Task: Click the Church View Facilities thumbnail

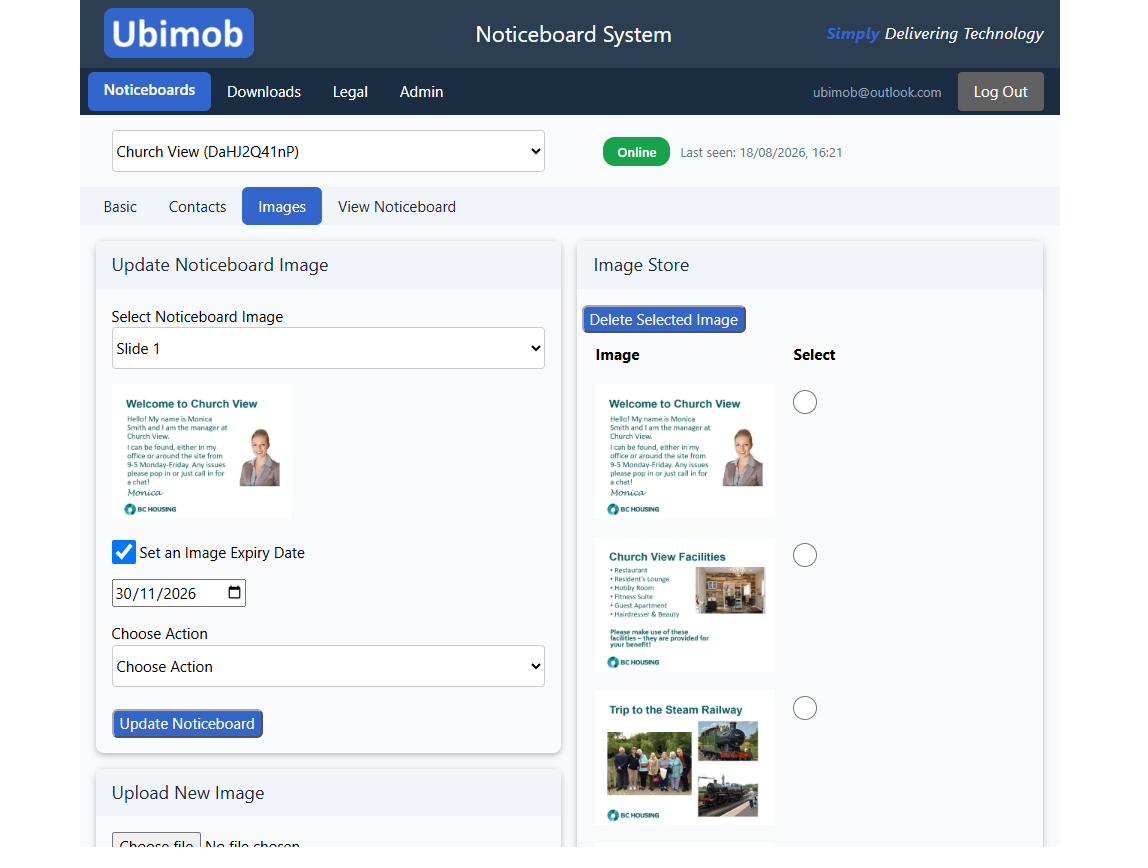Action: pos(685,605)
